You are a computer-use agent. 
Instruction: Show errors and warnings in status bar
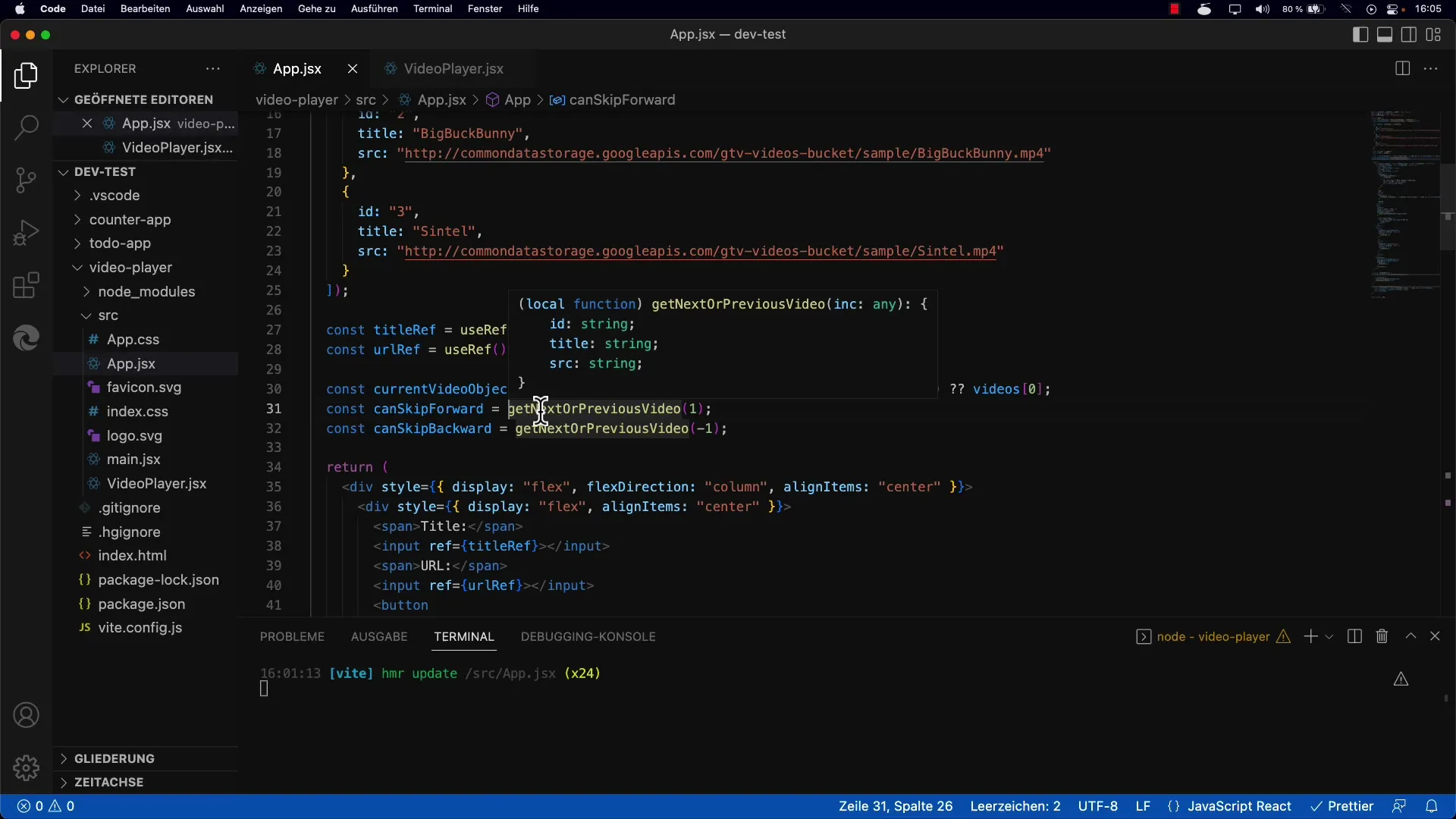45,806
